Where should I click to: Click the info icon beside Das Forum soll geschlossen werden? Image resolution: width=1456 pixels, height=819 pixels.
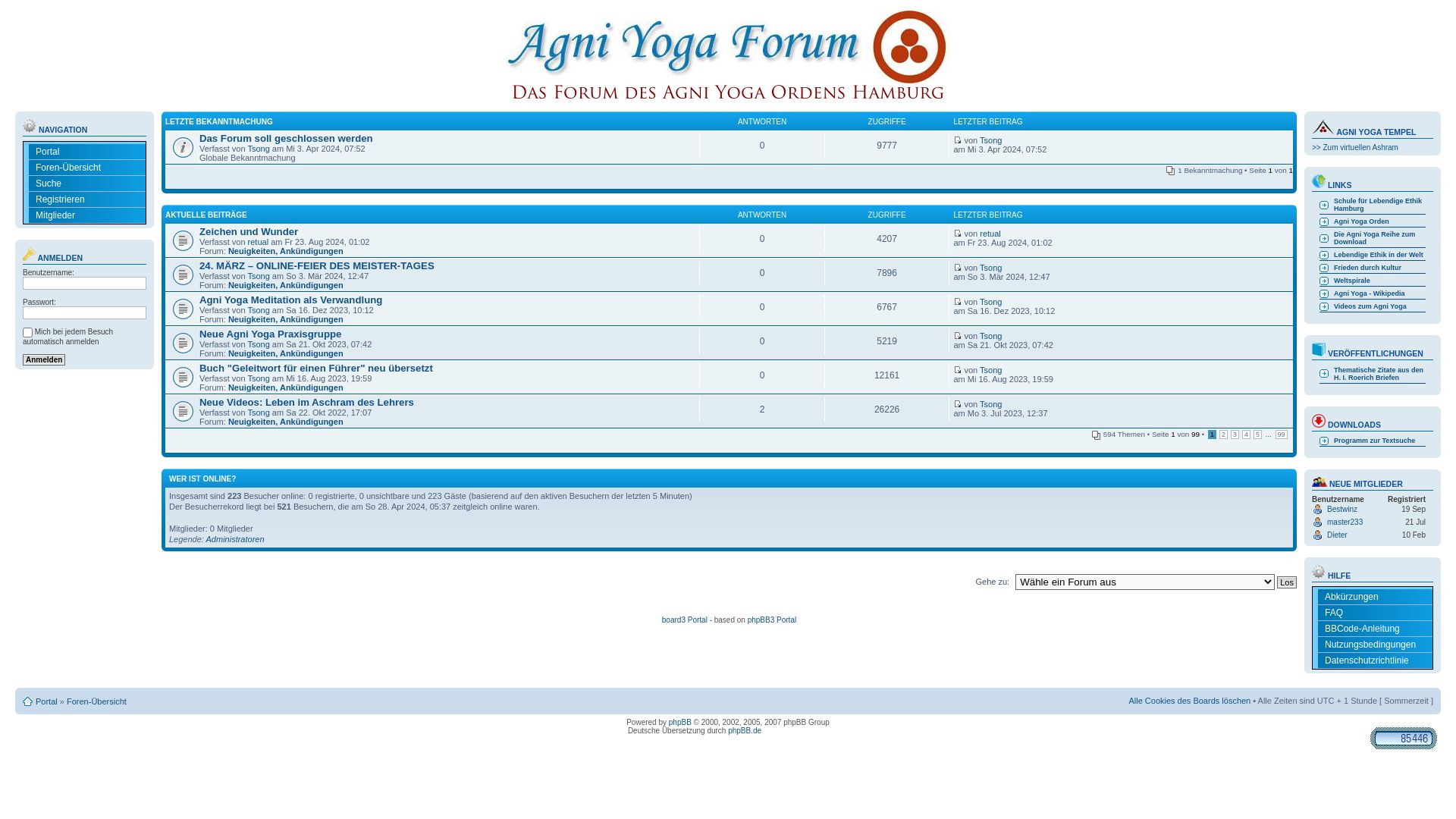pyautogui.click(x=183, y=147)
